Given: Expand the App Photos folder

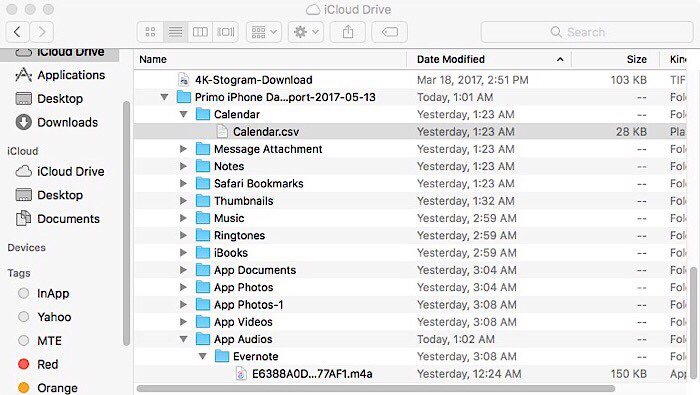Looking at the screenshot, I should (183, 287).
